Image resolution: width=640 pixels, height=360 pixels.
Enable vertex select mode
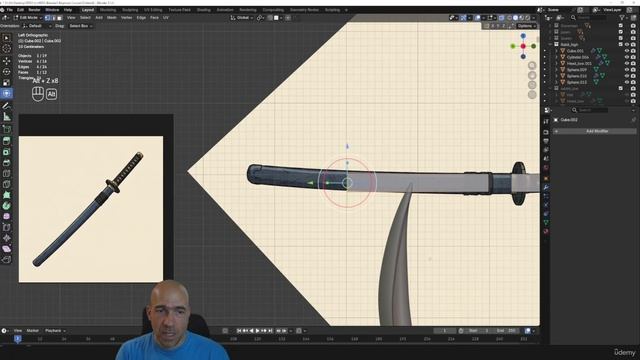tap(48, 18)
